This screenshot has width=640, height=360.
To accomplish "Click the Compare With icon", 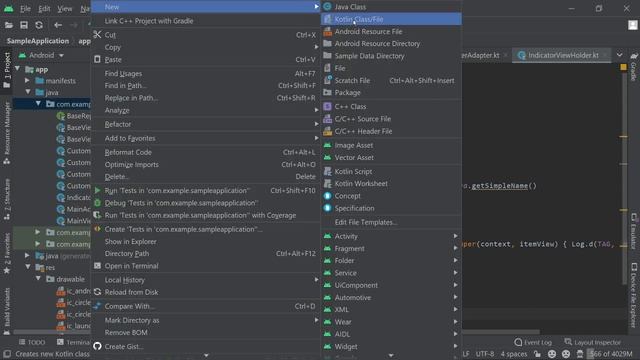I will (97, 306).
